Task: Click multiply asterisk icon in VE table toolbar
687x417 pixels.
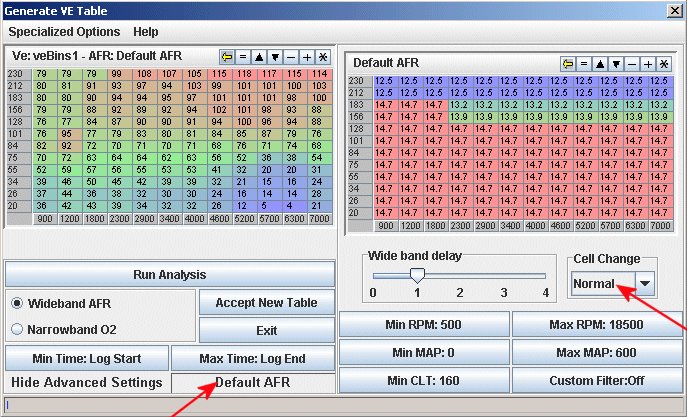Action: 323,57
